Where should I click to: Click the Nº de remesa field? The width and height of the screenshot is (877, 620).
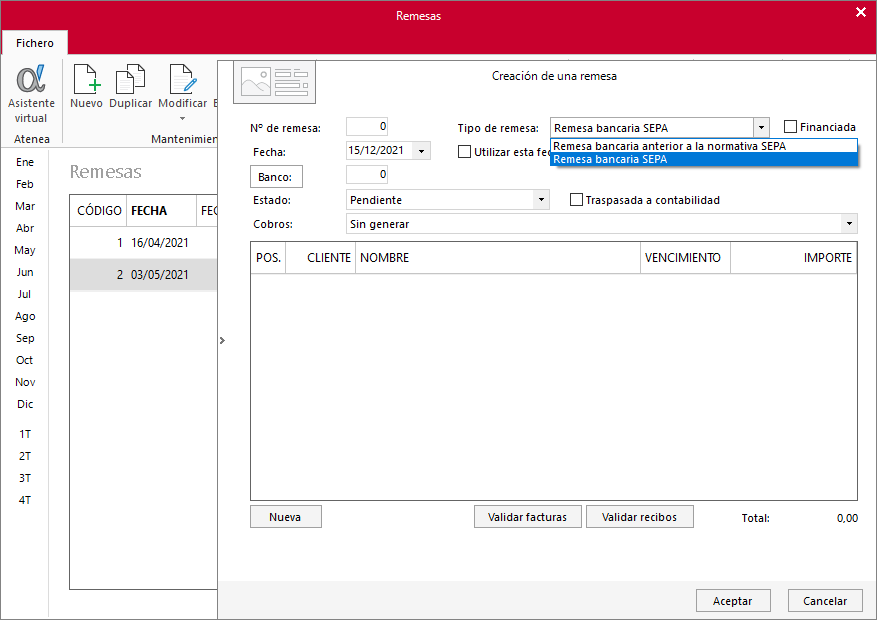(367, 126)
